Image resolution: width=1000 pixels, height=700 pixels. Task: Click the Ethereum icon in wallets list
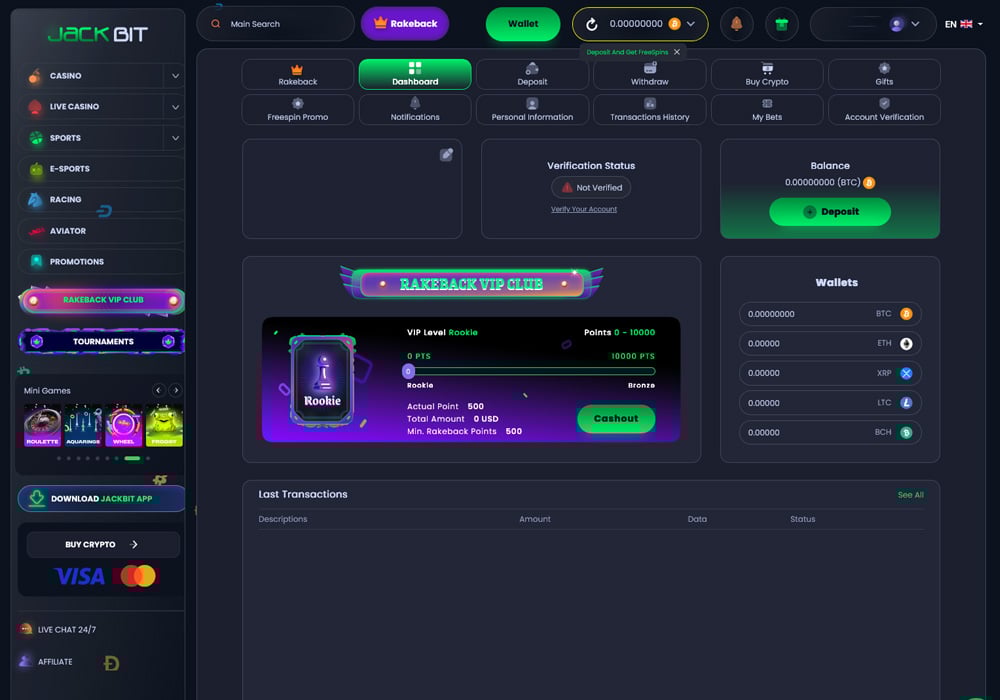906,343
